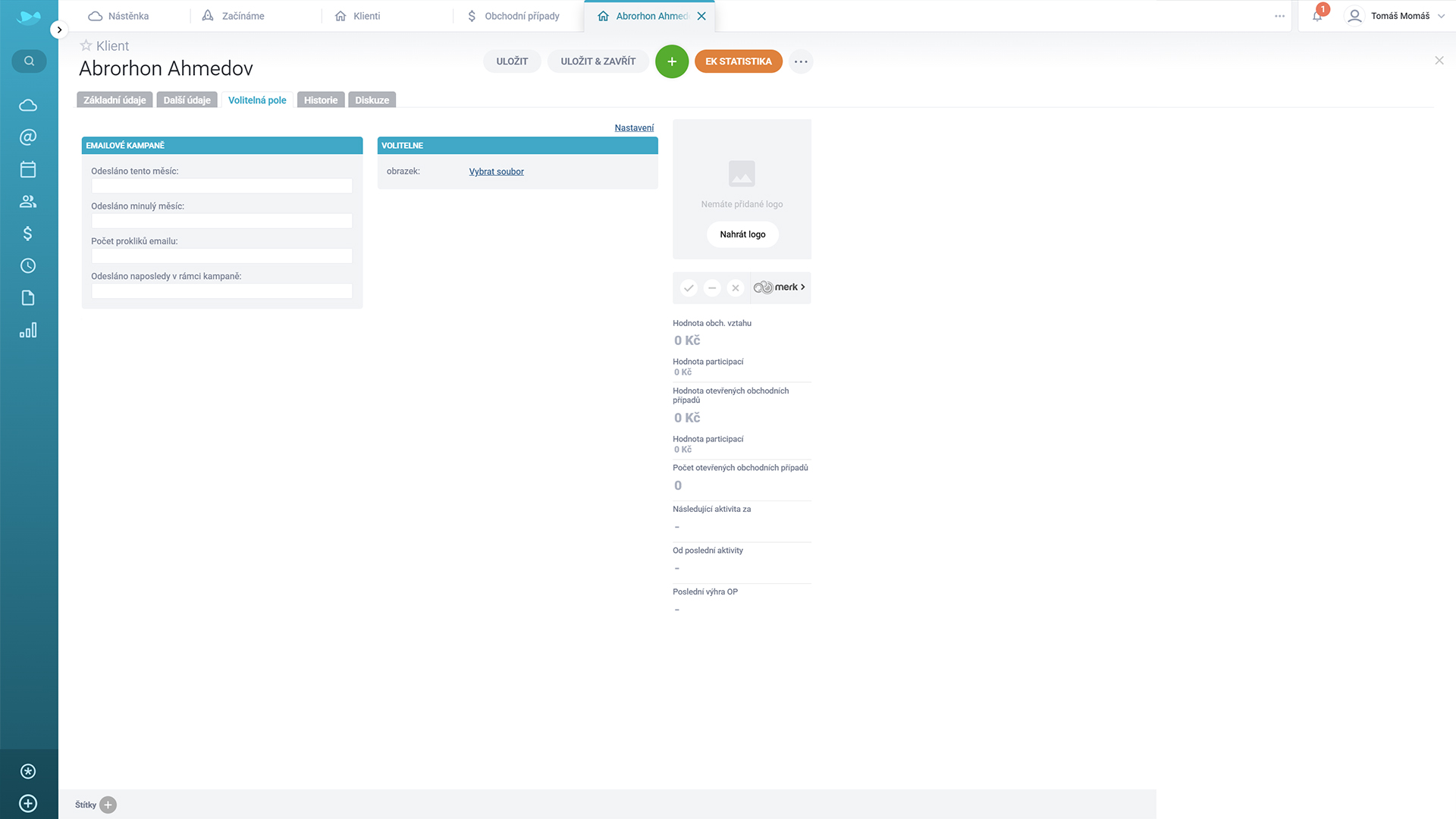Mark client with star favorite icon

click(86, 45)
